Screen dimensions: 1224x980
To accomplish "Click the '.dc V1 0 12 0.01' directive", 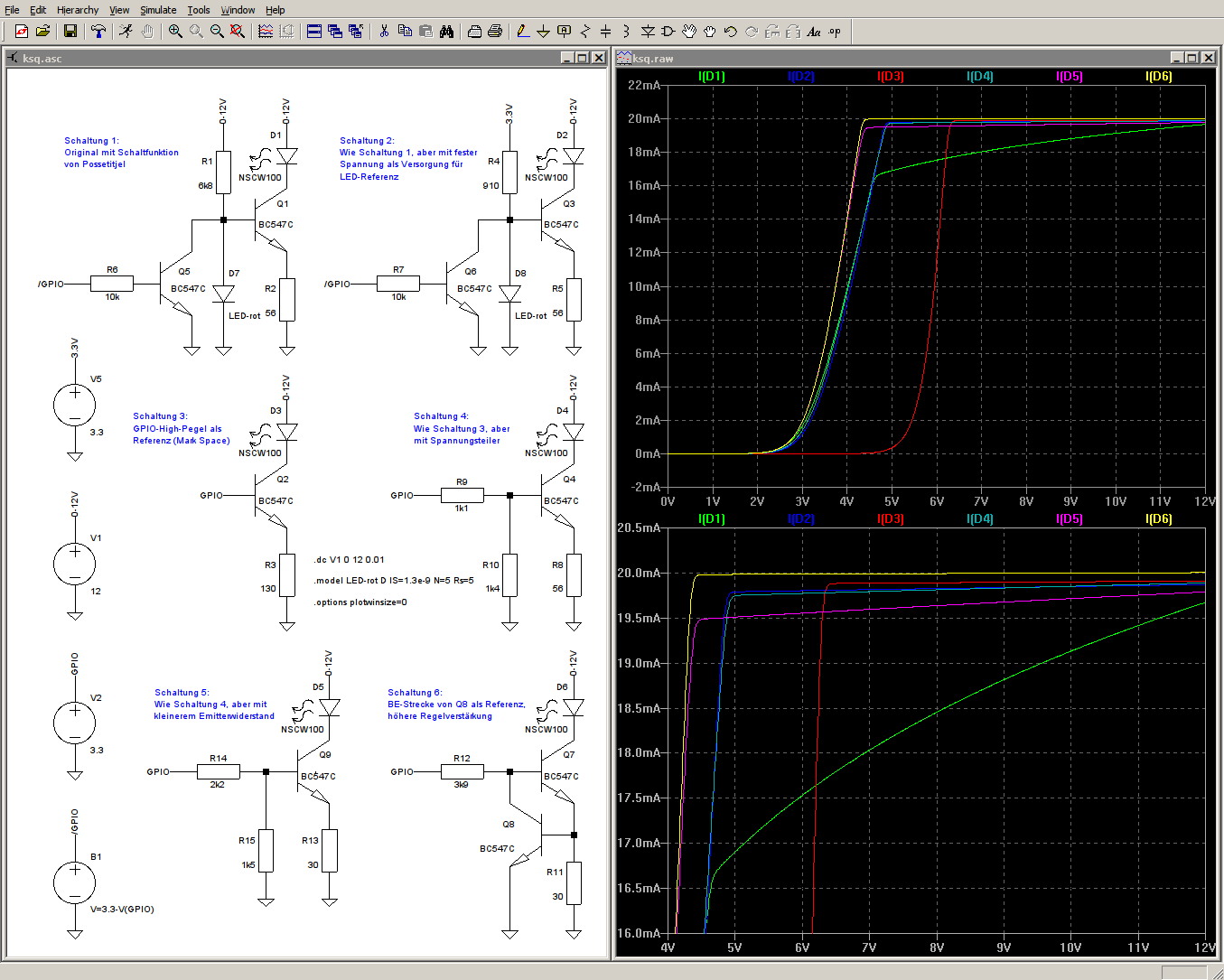I will [x=349, y=560].
